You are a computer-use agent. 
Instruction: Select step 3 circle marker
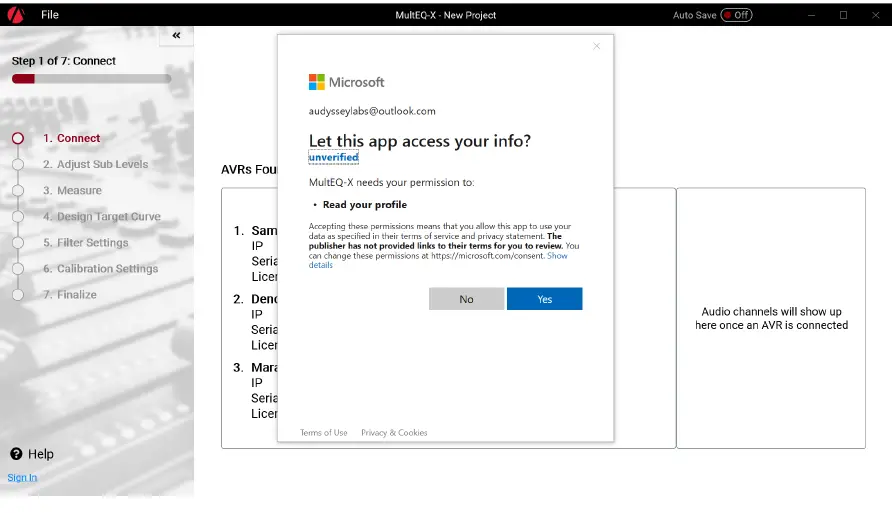coord(18,191)
